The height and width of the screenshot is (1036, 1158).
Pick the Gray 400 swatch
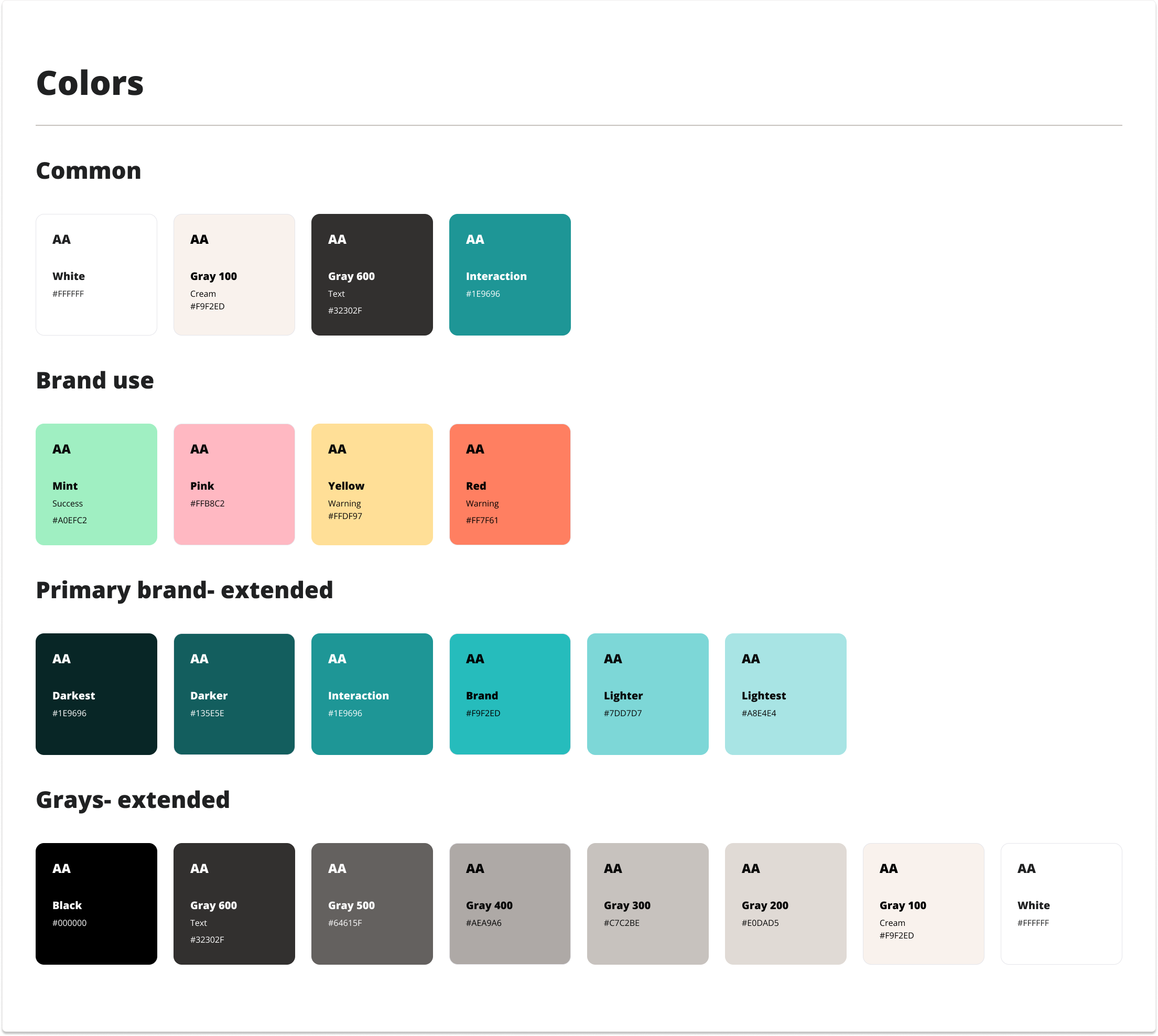[x=510, y=903]
